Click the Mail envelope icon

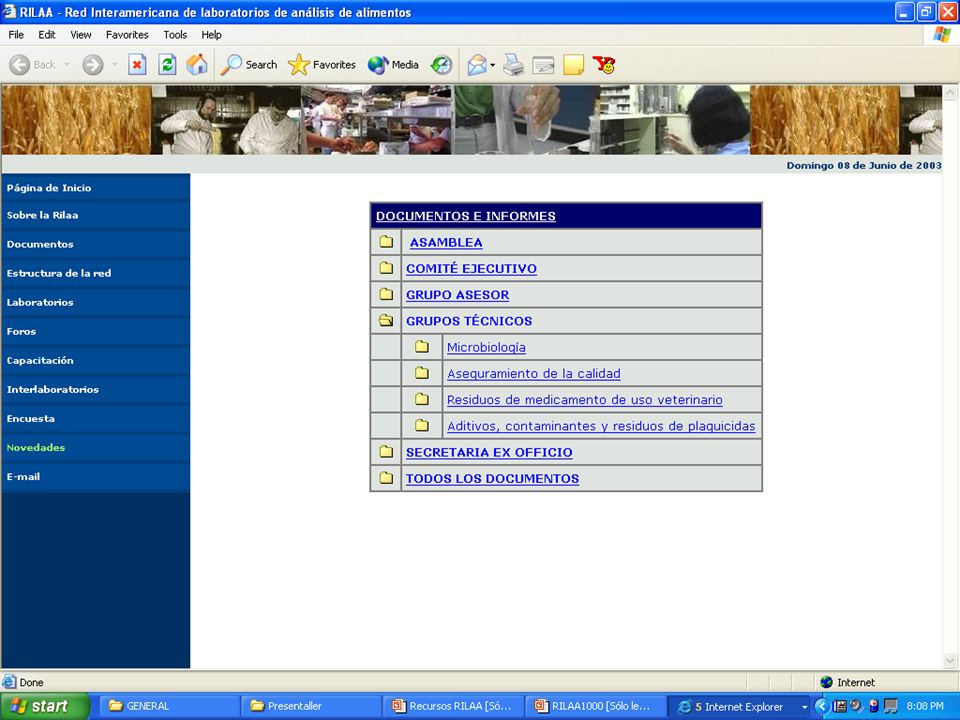[477, 64]
